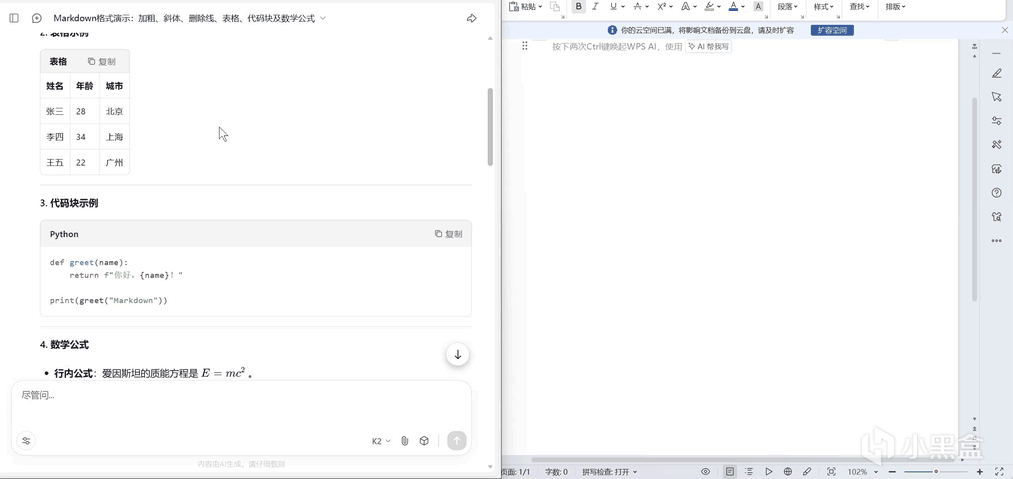Viewport: 1013px width, 479px height.
Task: Toggle character shading A icon
Action: [x=758, y=6]
